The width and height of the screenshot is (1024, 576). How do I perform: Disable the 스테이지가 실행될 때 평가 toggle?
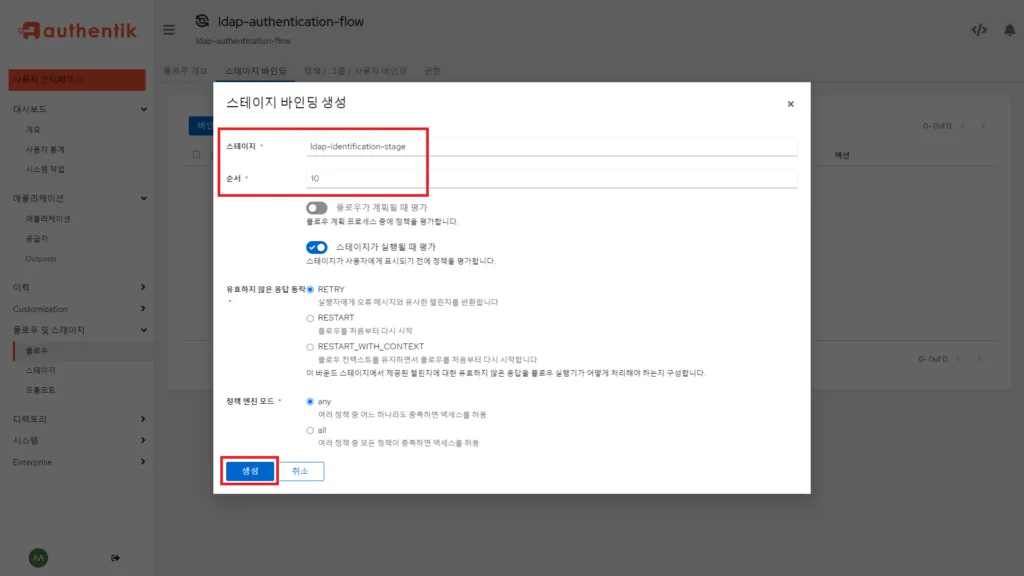317,246
